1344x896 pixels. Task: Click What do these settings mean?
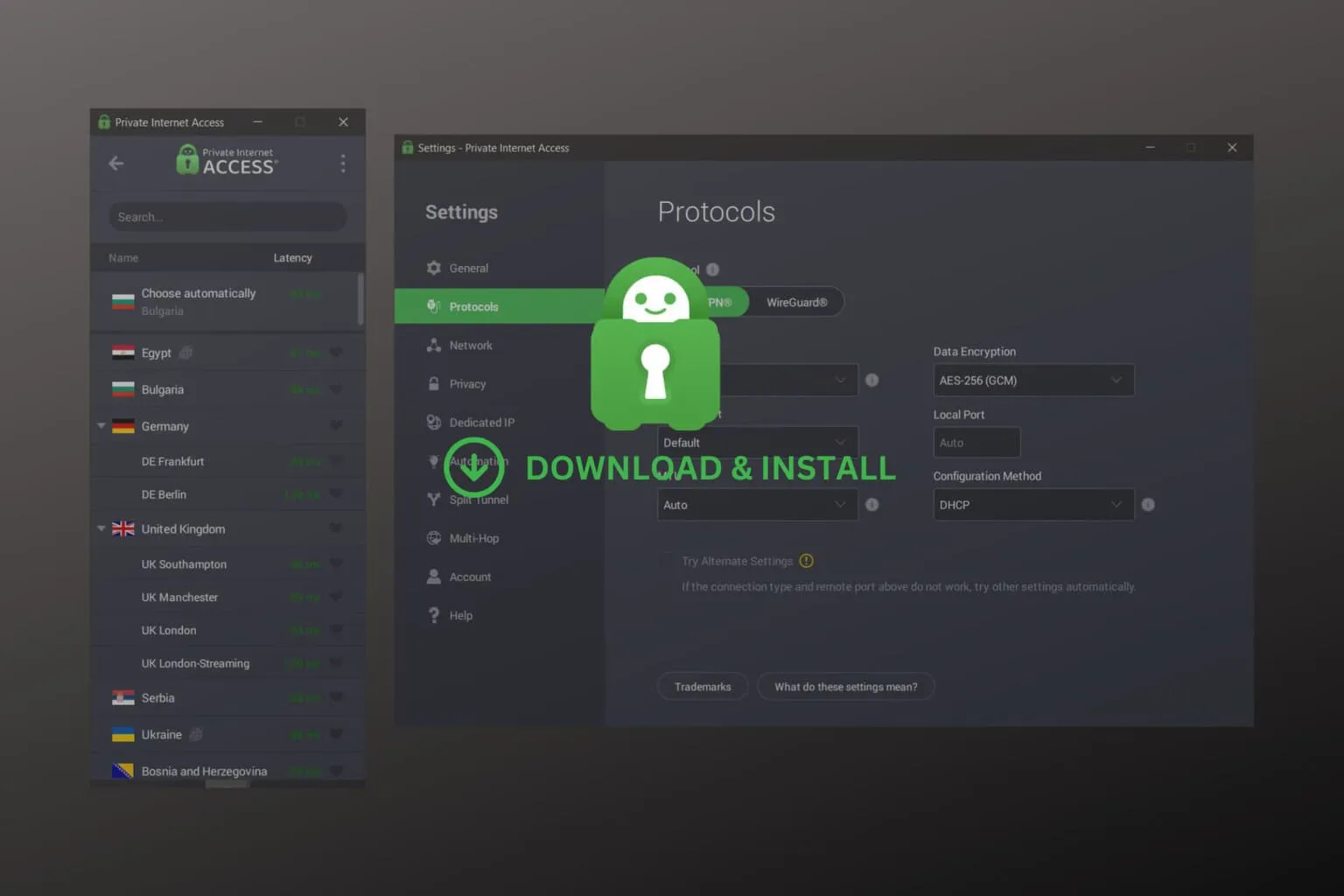(846, 687)
